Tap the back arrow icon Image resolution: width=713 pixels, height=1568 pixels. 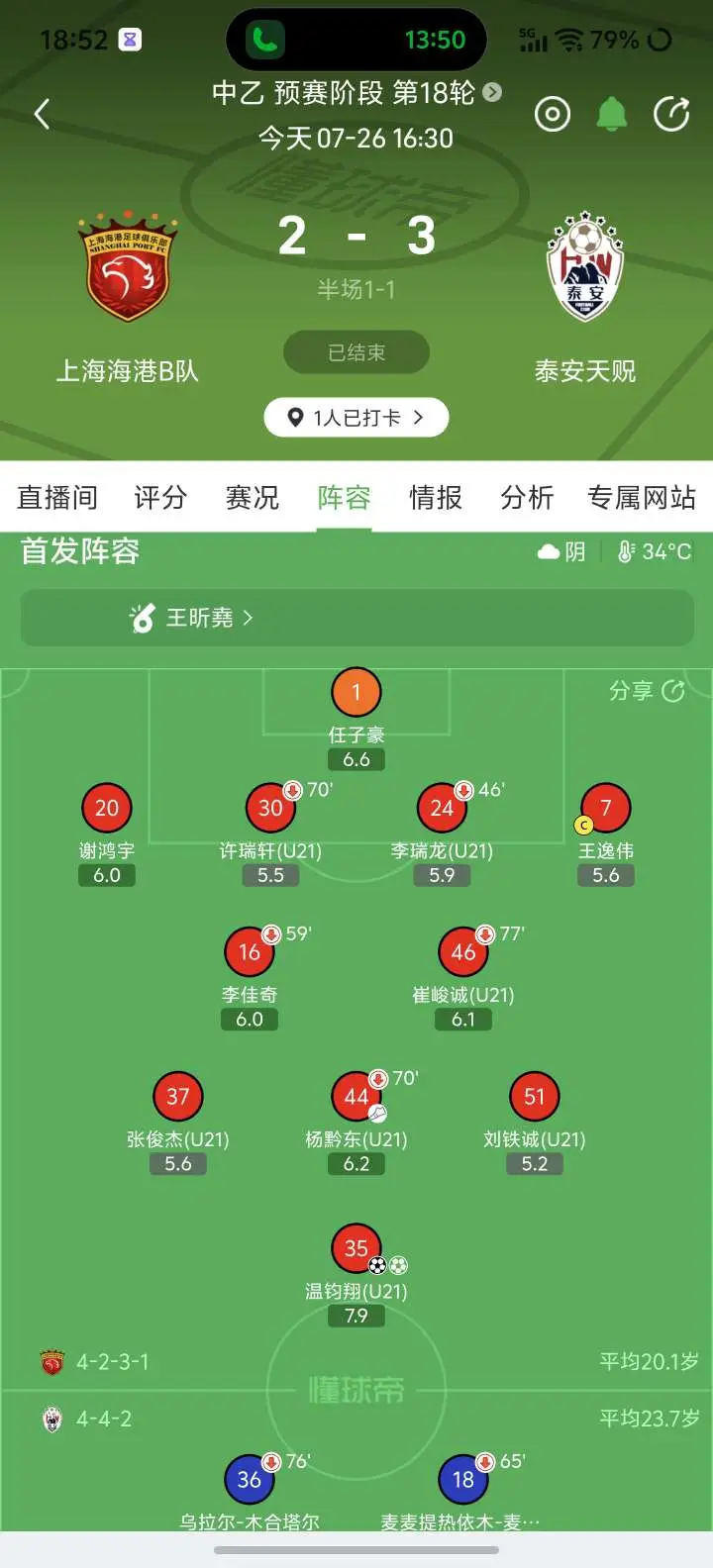point(42,115)
